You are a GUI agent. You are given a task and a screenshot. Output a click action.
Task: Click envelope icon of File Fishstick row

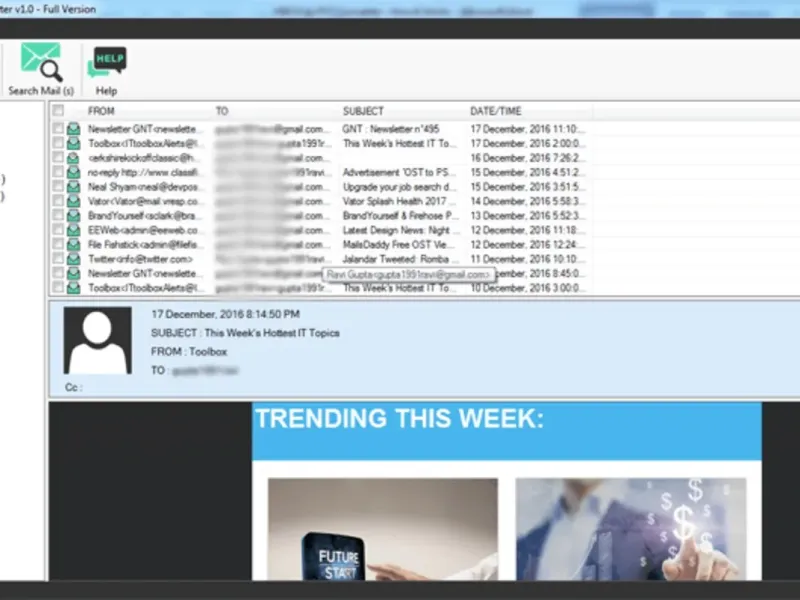point(73,244)
